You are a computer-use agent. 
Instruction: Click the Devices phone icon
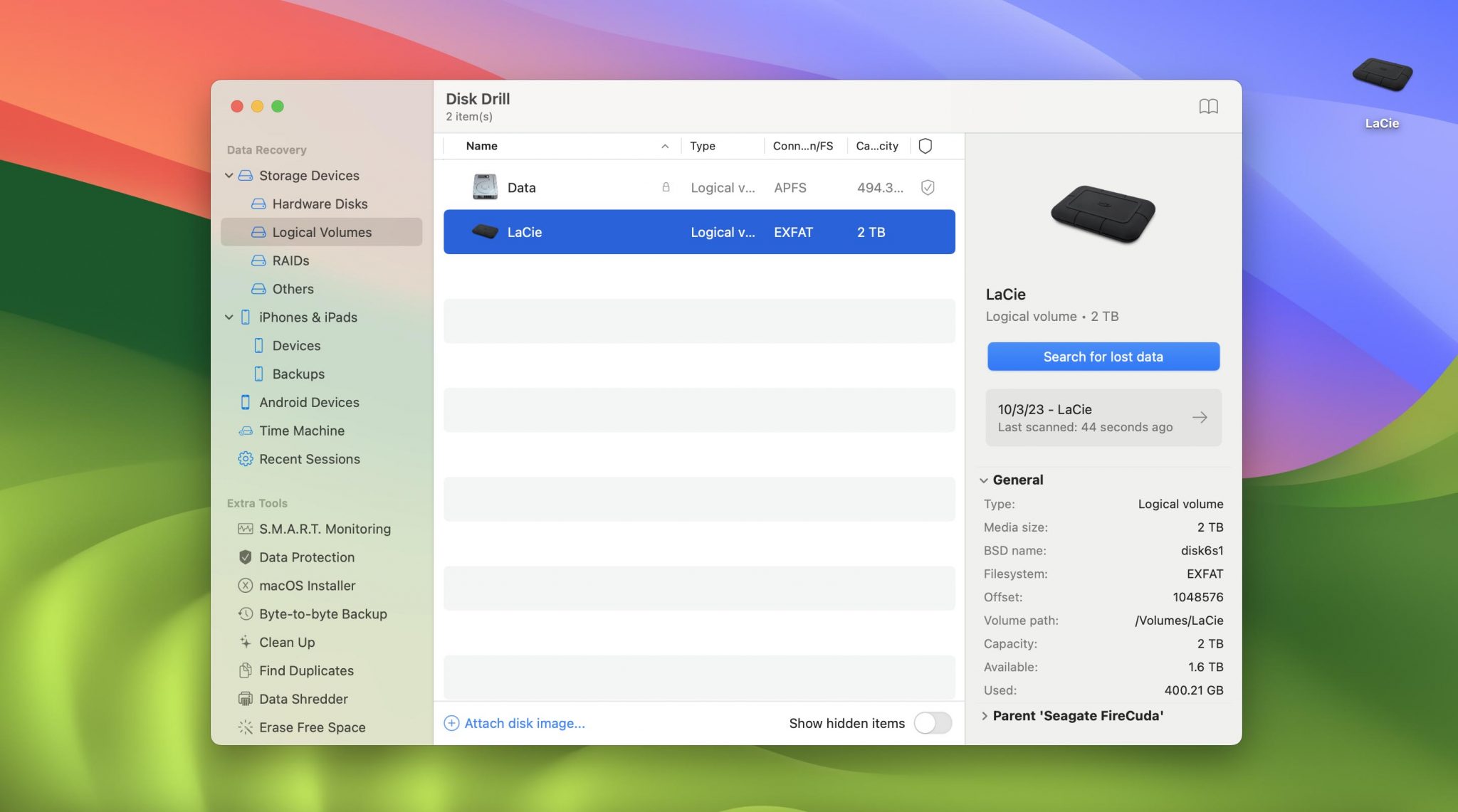(258, 346)
